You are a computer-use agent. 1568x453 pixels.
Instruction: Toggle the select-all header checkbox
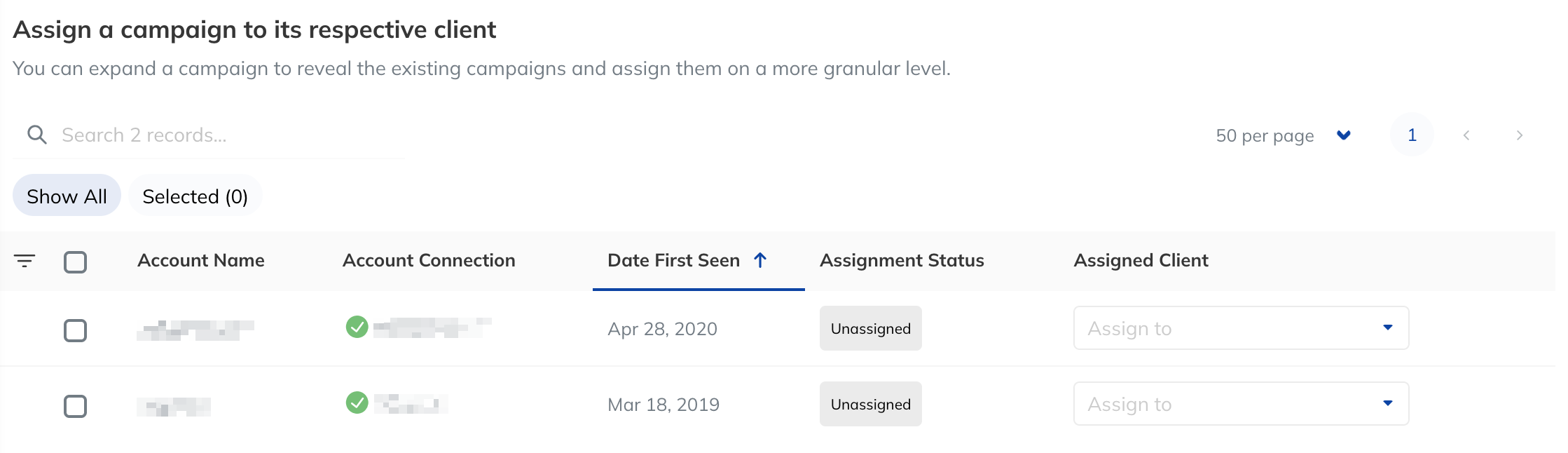tap(75, 262)
